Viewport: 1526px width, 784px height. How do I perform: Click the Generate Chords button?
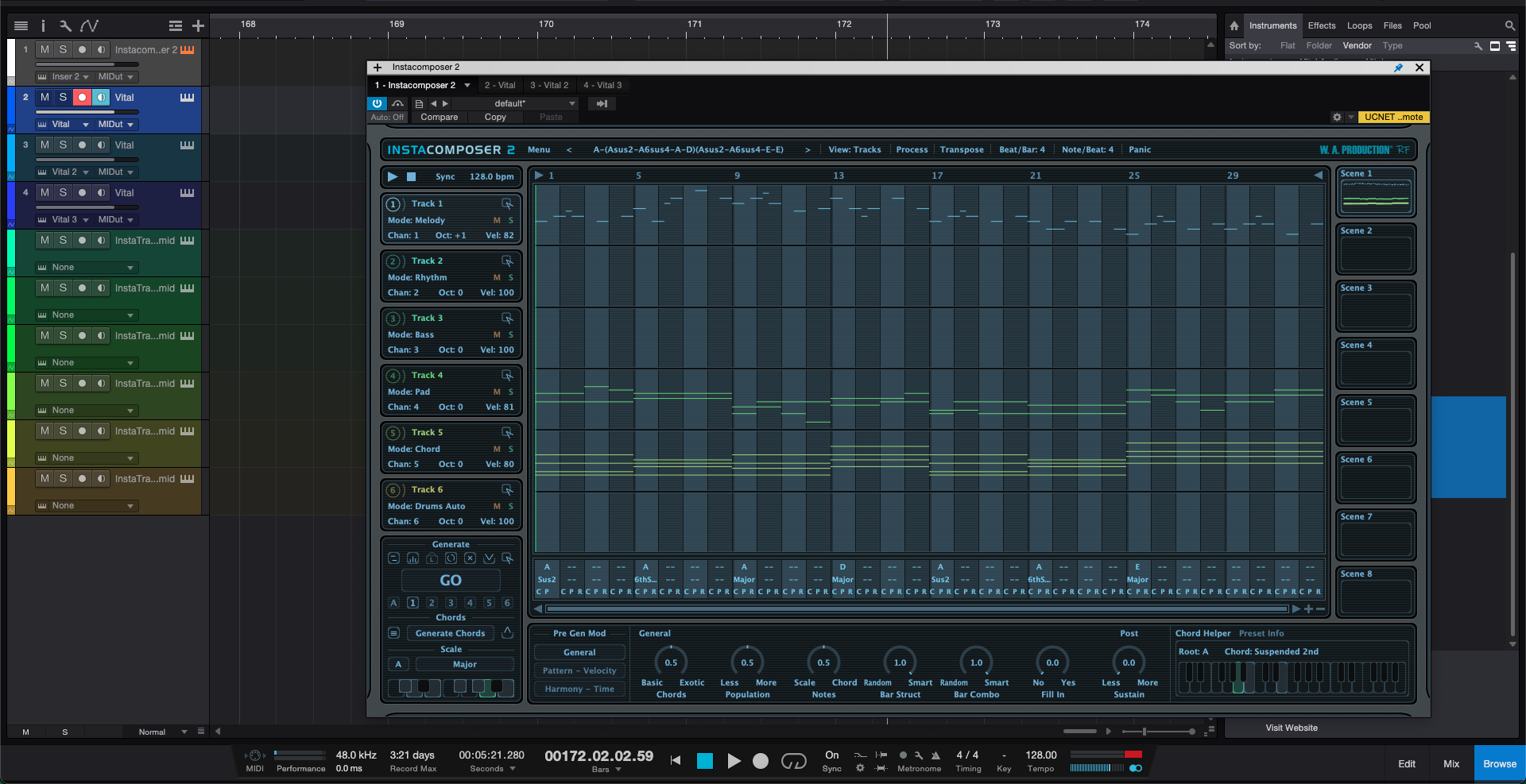coord(451,633)
